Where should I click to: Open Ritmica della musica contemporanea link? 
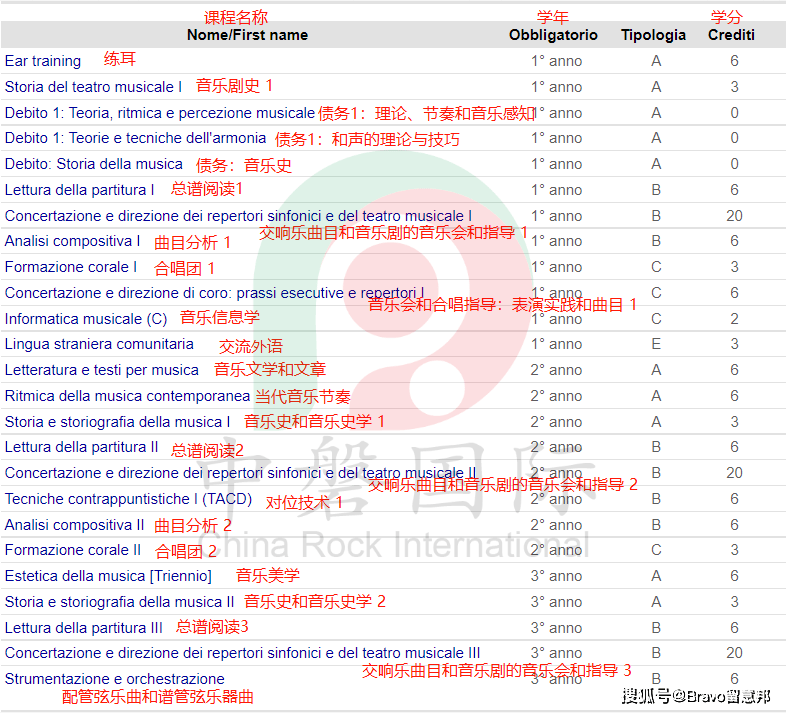coord(127,396)
